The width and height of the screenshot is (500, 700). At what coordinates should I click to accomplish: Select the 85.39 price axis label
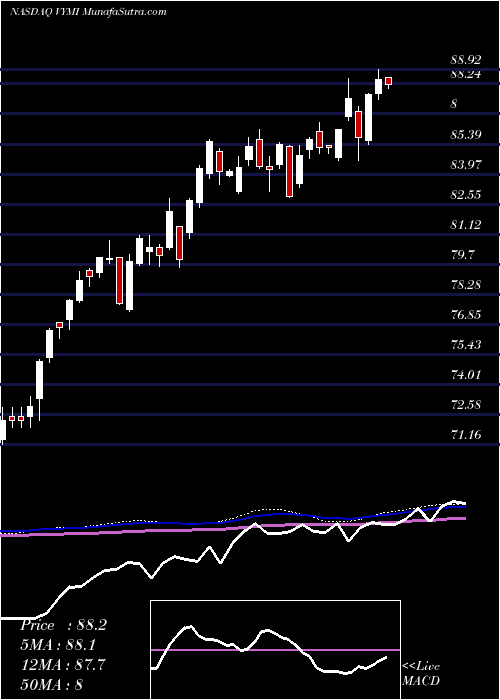coord(466,134)
